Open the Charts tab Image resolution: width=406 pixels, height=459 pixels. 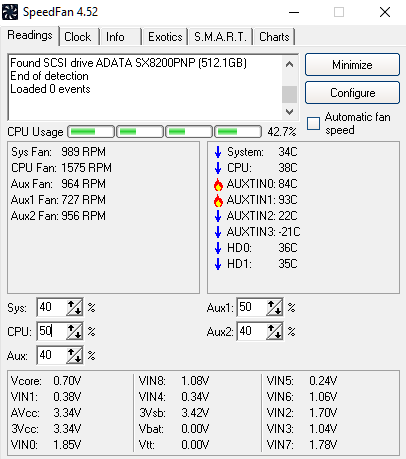pyautogui.click(x=274, y=37)
